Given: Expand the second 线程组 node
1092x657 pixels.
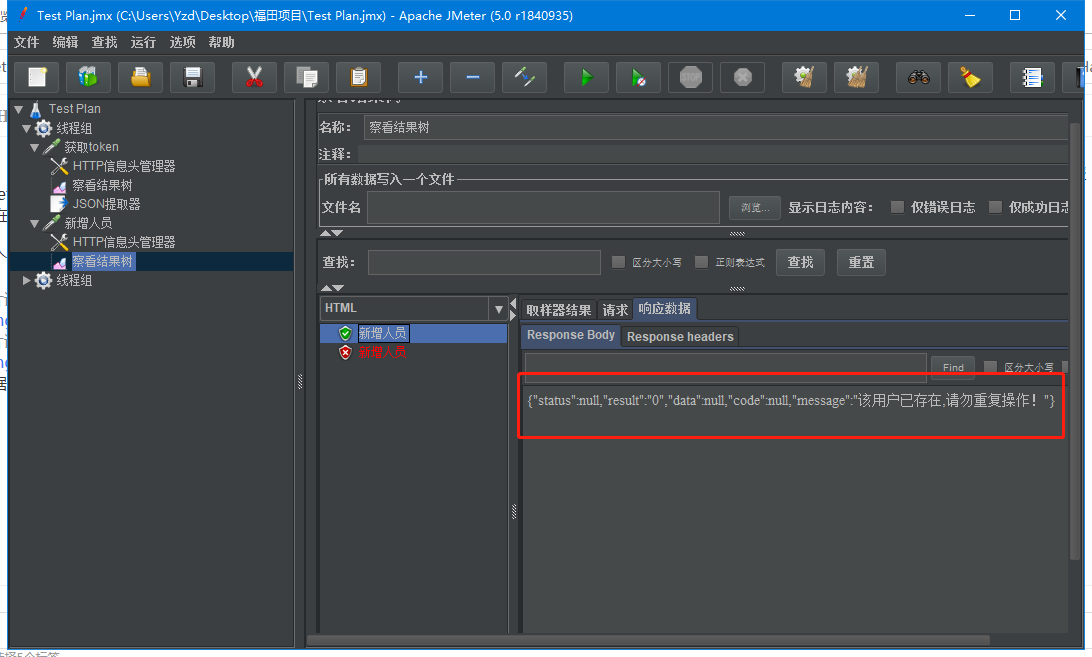Looking at the screenshot, I should click(x=26, y=280).
